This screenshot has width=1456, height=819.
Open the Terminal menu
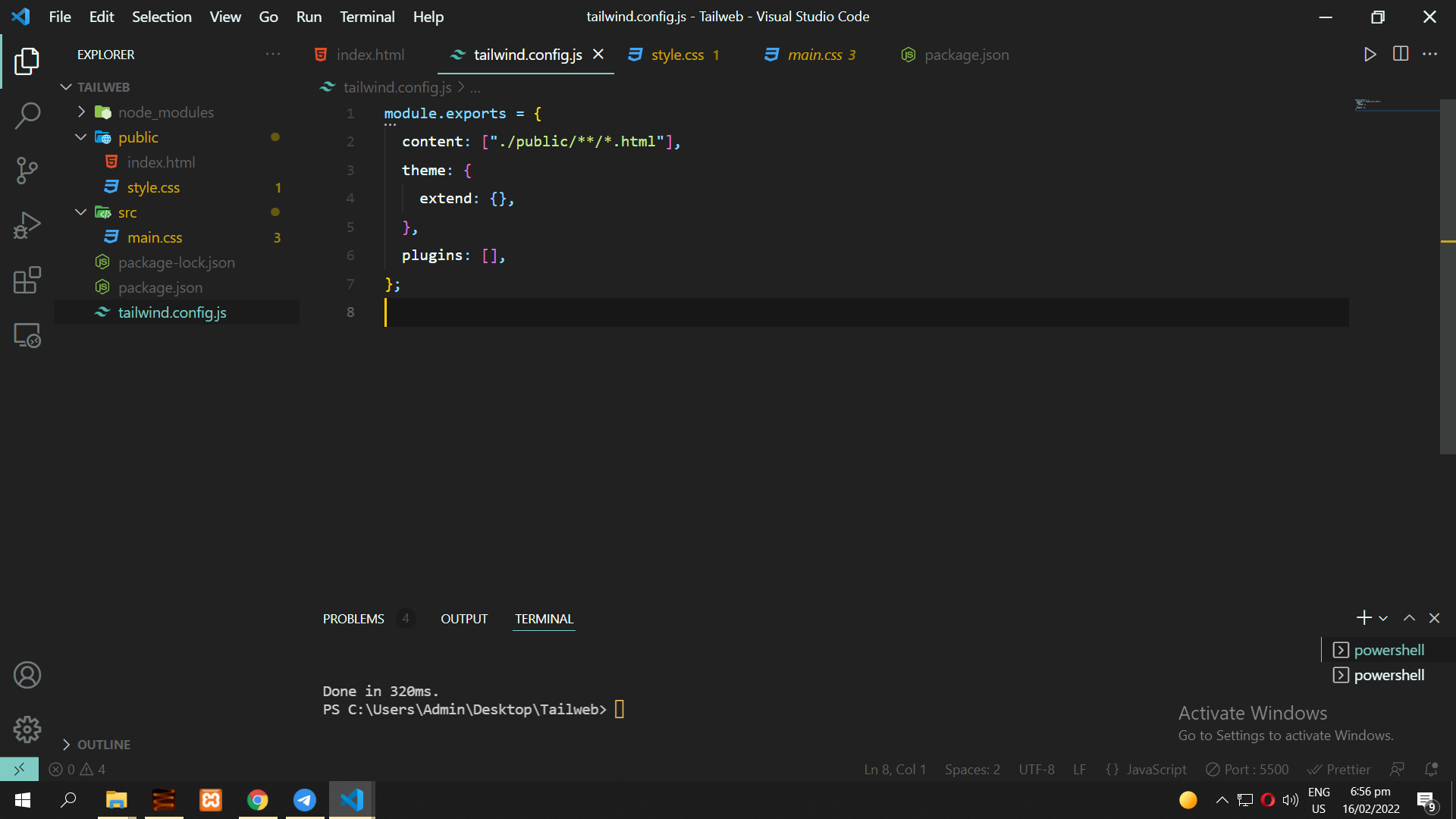point(367,16)
